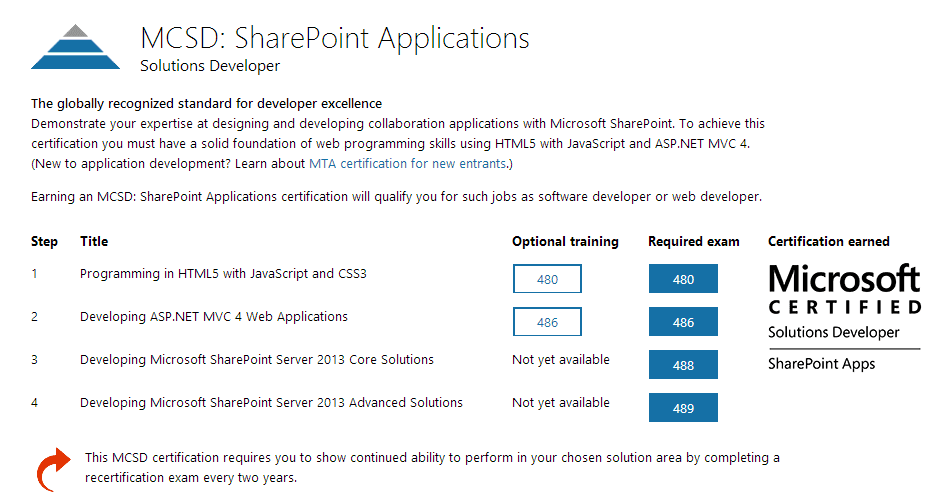933x496 pixels.
Task: Click the recertification exam notice text
Action: pos(432,467)
